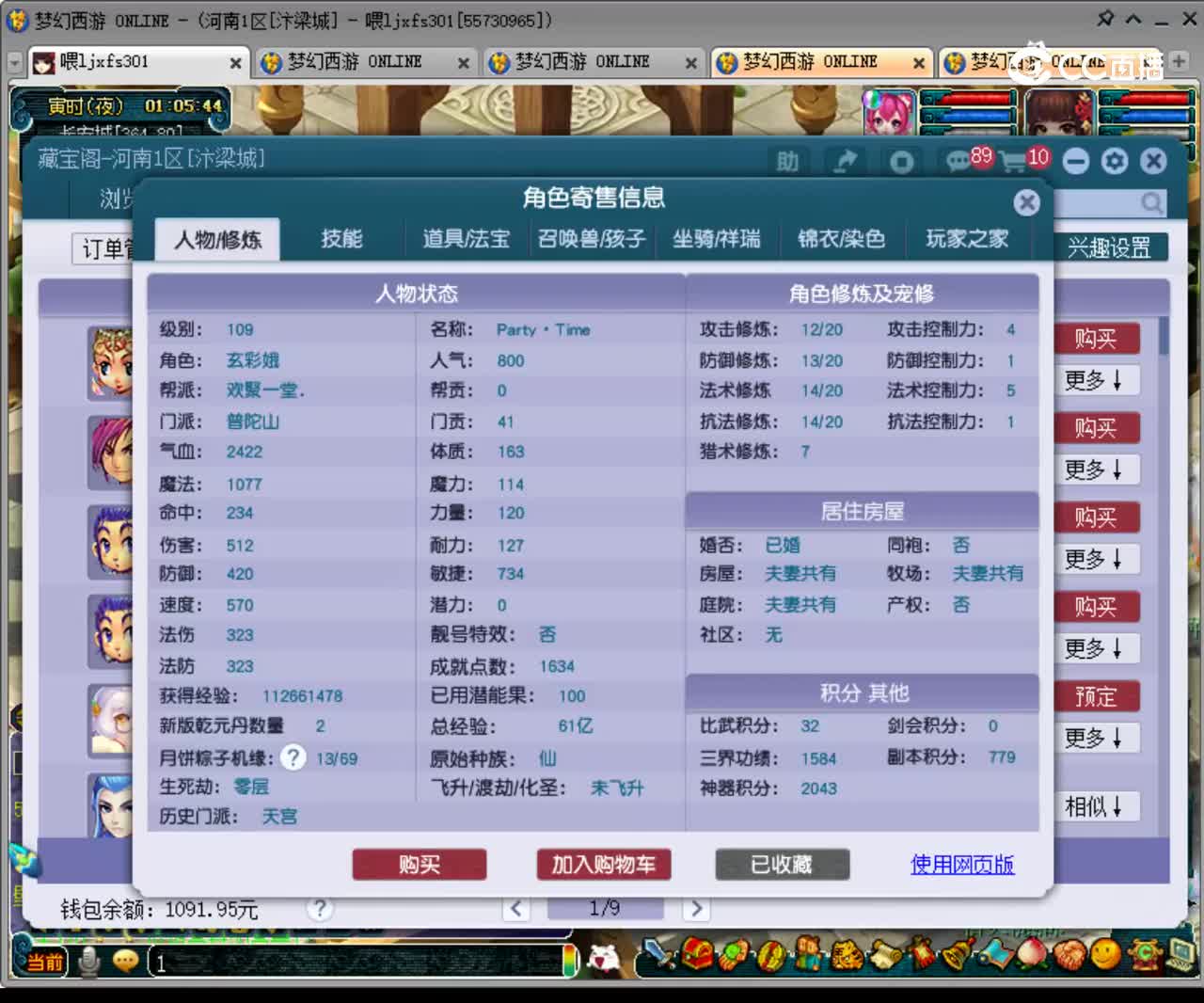Select the 玩家之家 tab
The width and height of the screenshot is (1204, 1003).
(967, 239)
